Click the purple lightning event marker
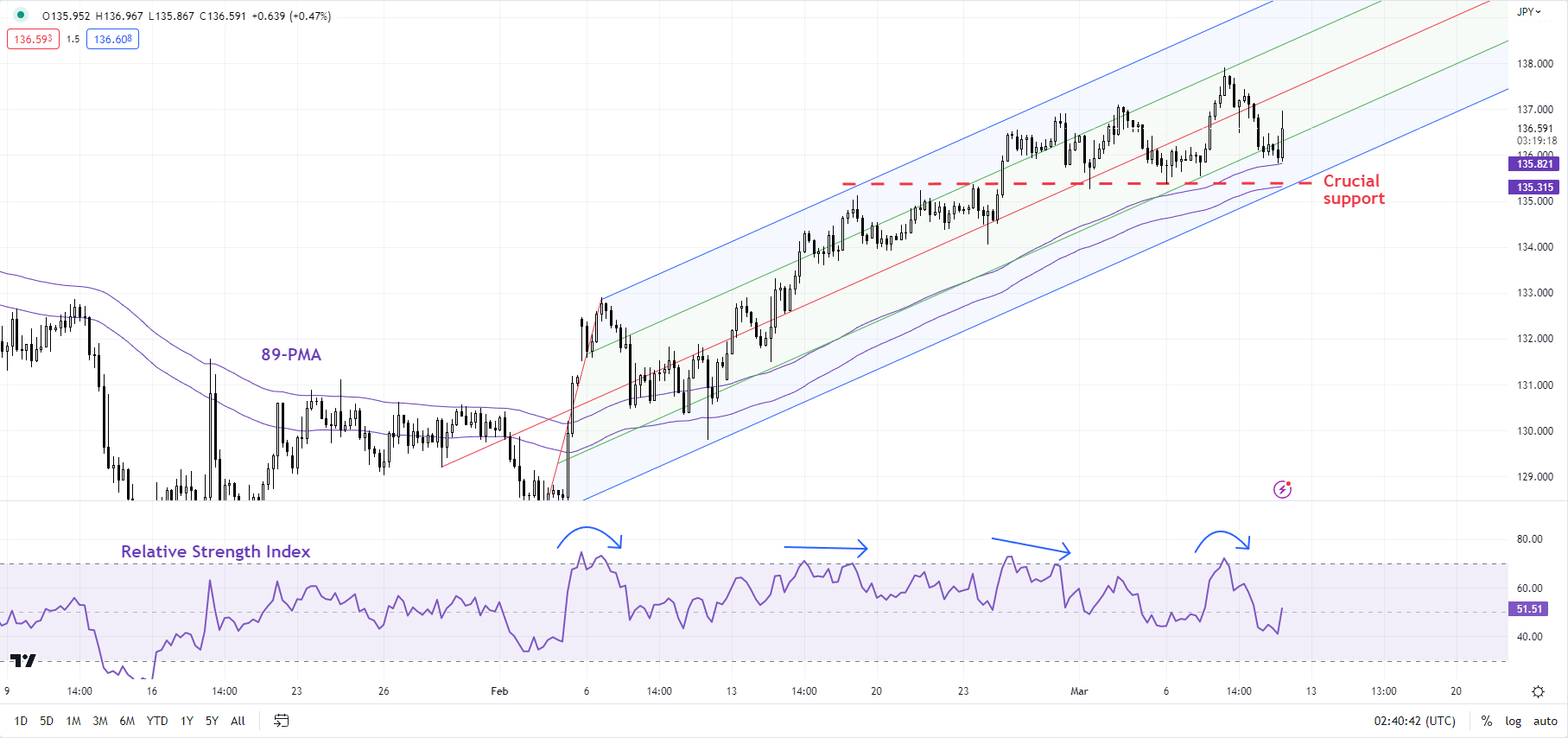This screenshot has width=1568, height=738. coord(1283,490)
